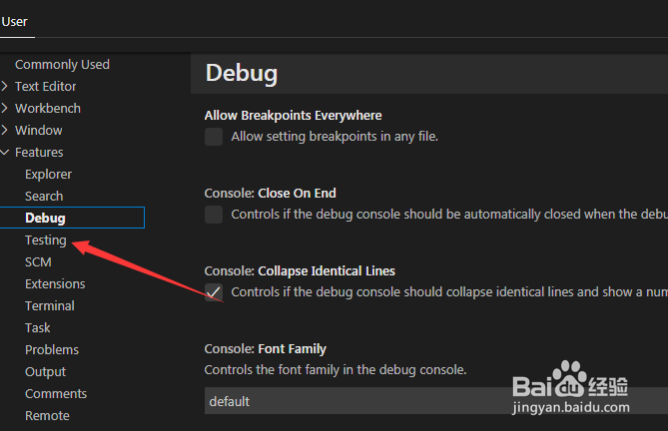Check the Console Close On End option
The height and width of the screenshot is (431, 668).
click(214, 214)
